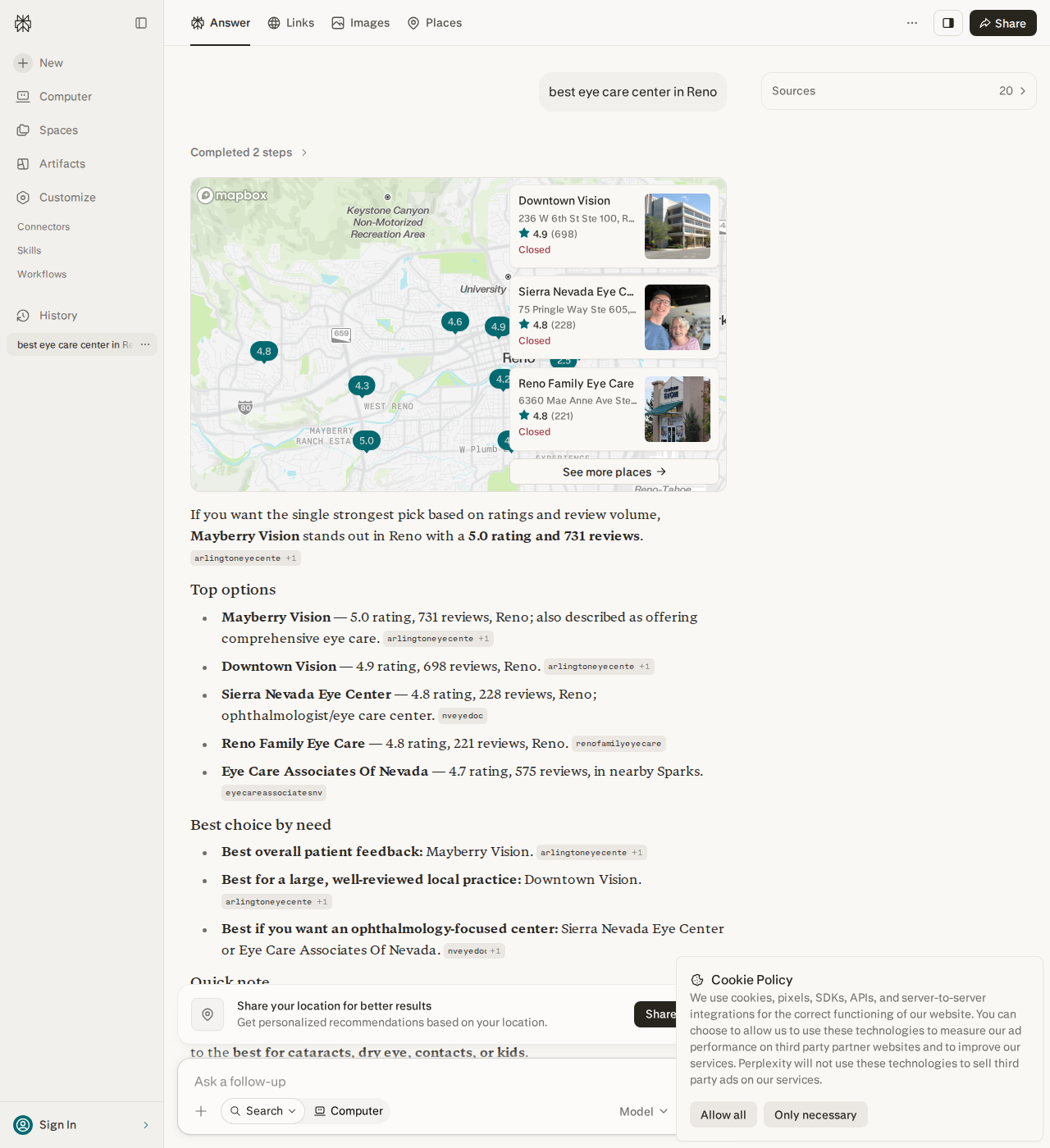This screenshot has width=1050, height=1148.
Task: Expand the Sources panel with 20 sources
Action: [x=899, y=91]
